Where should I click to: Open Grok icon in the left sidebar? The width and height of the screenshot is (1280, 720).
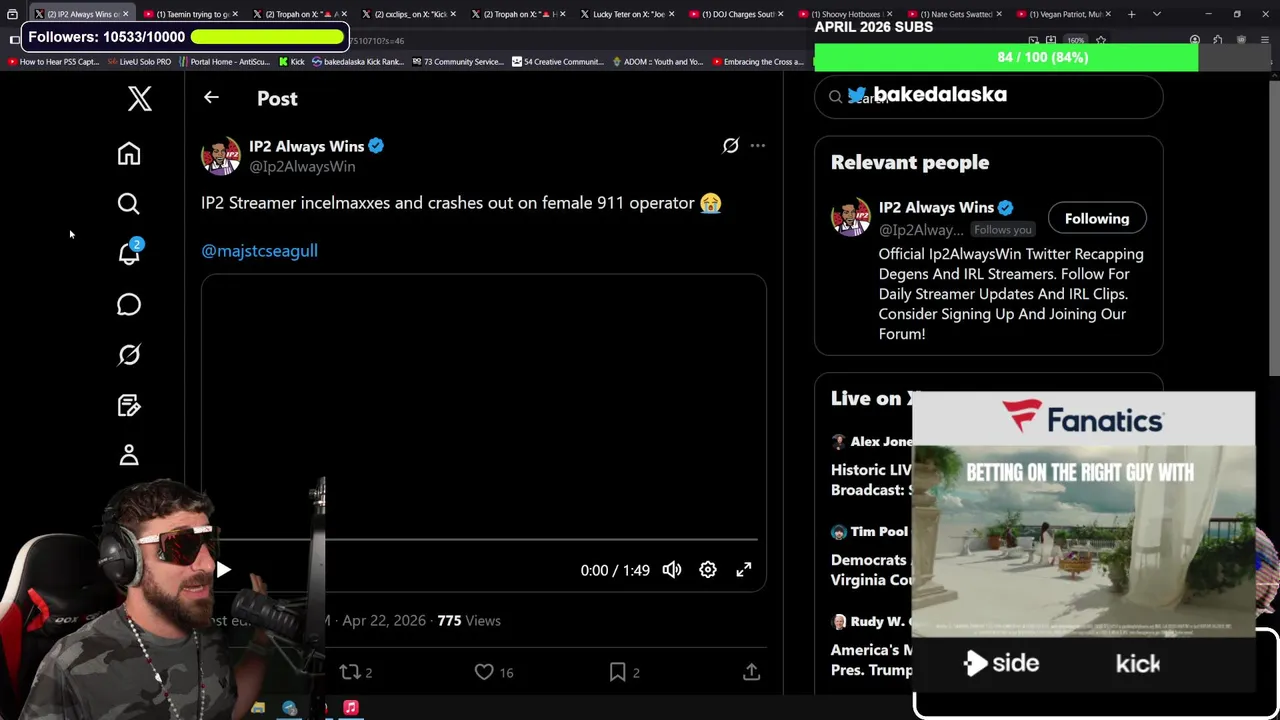tap(129, 355)
